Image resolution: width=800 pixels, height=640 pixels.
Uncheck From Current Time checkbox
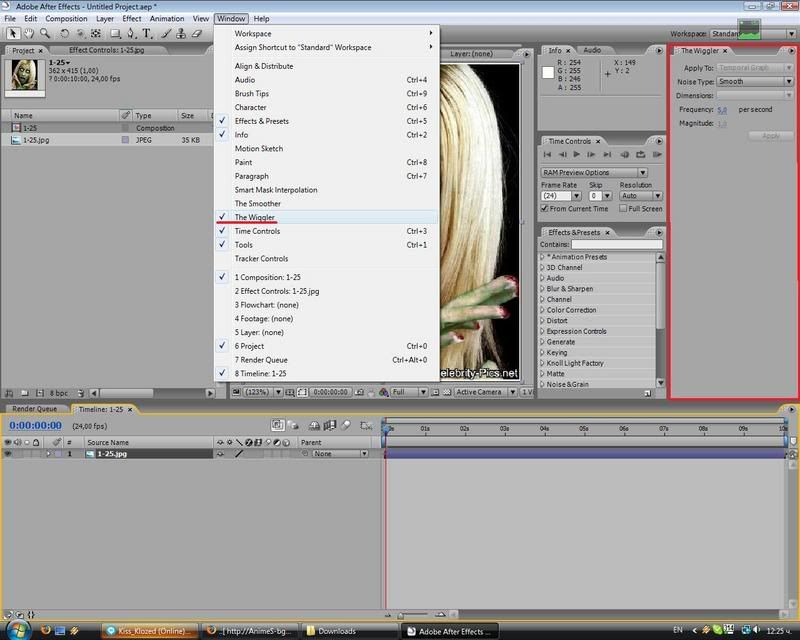coord(544,209)
